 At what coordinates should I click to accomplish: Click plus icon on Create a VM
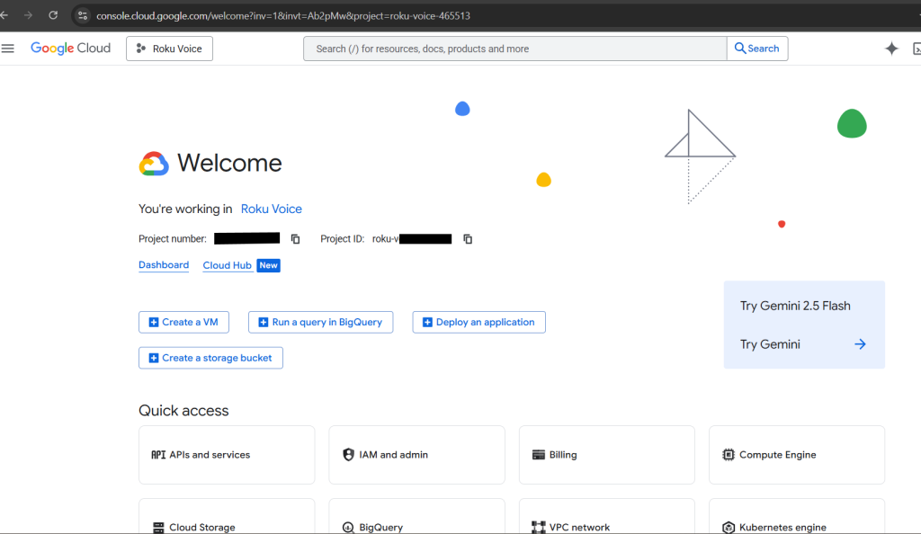pos(153,322)
